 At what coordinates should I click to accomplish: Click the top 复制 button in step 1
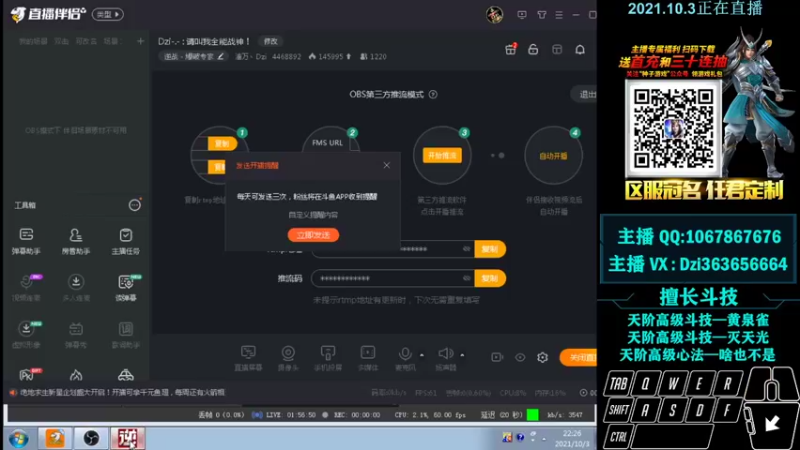coord(222,143)
